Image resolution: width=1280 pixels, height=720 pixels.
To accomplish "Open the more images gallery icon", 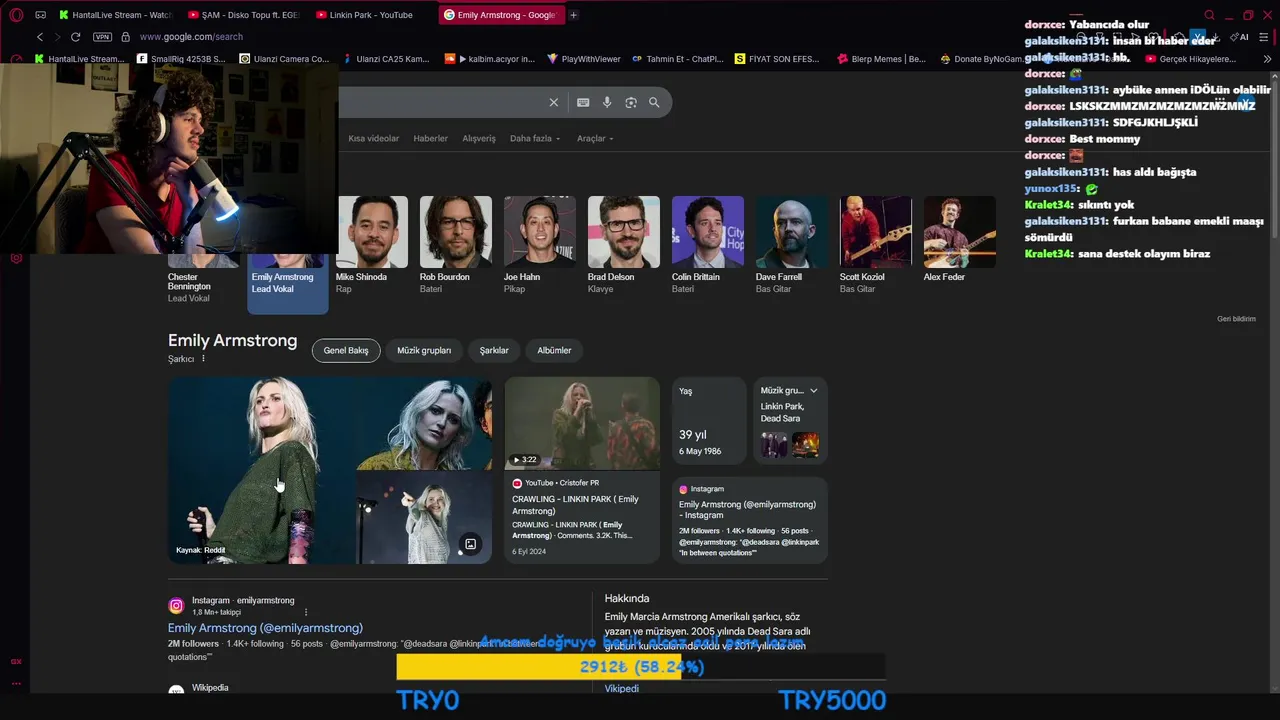I will pyautogui.click(x=470, y=544).
